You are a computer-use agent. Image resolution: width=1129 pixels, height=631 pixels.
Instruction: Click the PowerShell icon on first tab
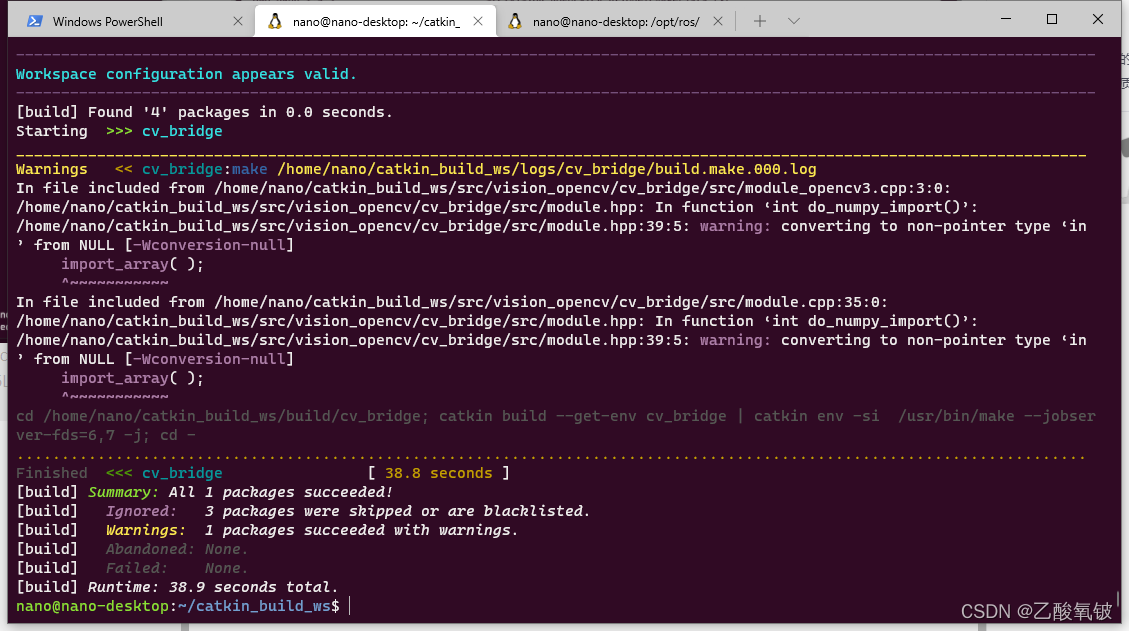[34, 22]
